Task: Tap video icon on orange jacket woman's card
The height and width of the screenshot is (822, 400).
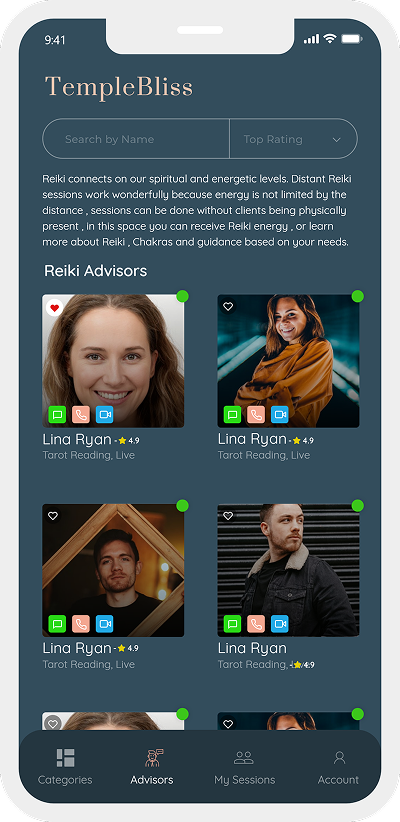Action: coord(280,415)
